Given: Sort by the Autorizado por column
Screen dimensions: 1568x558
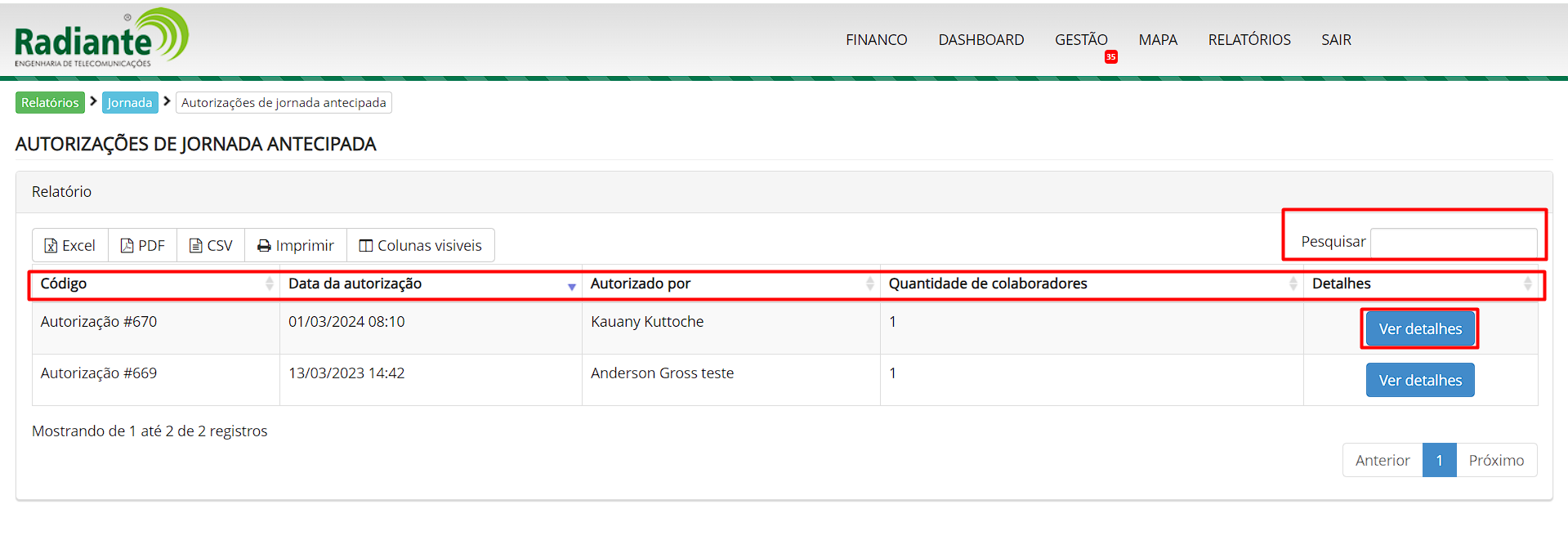Looking at the screenshot, I should coord(869,283).
